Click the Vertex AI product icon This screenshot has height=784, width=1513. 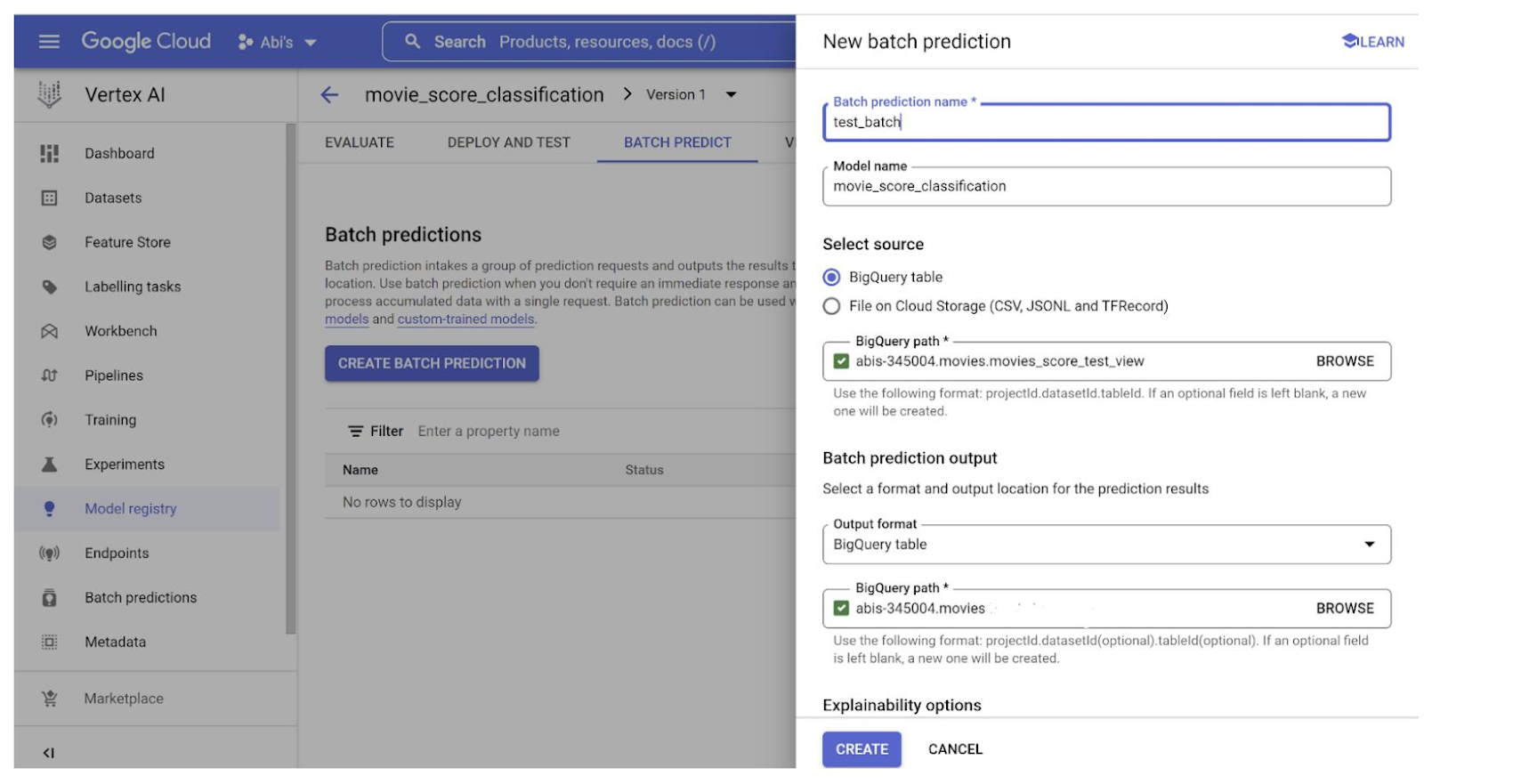click(50, 94)
